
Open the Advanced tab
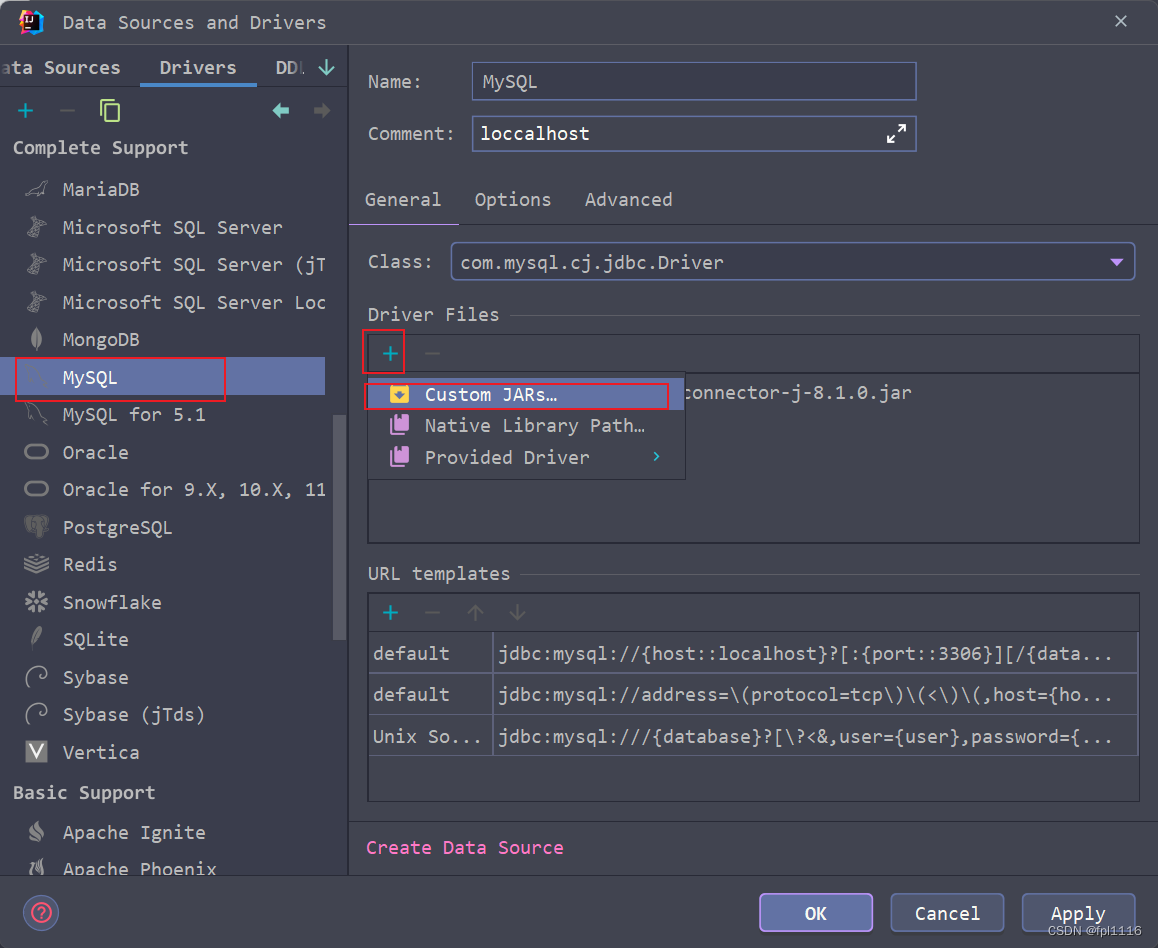[x=628, y=199]
